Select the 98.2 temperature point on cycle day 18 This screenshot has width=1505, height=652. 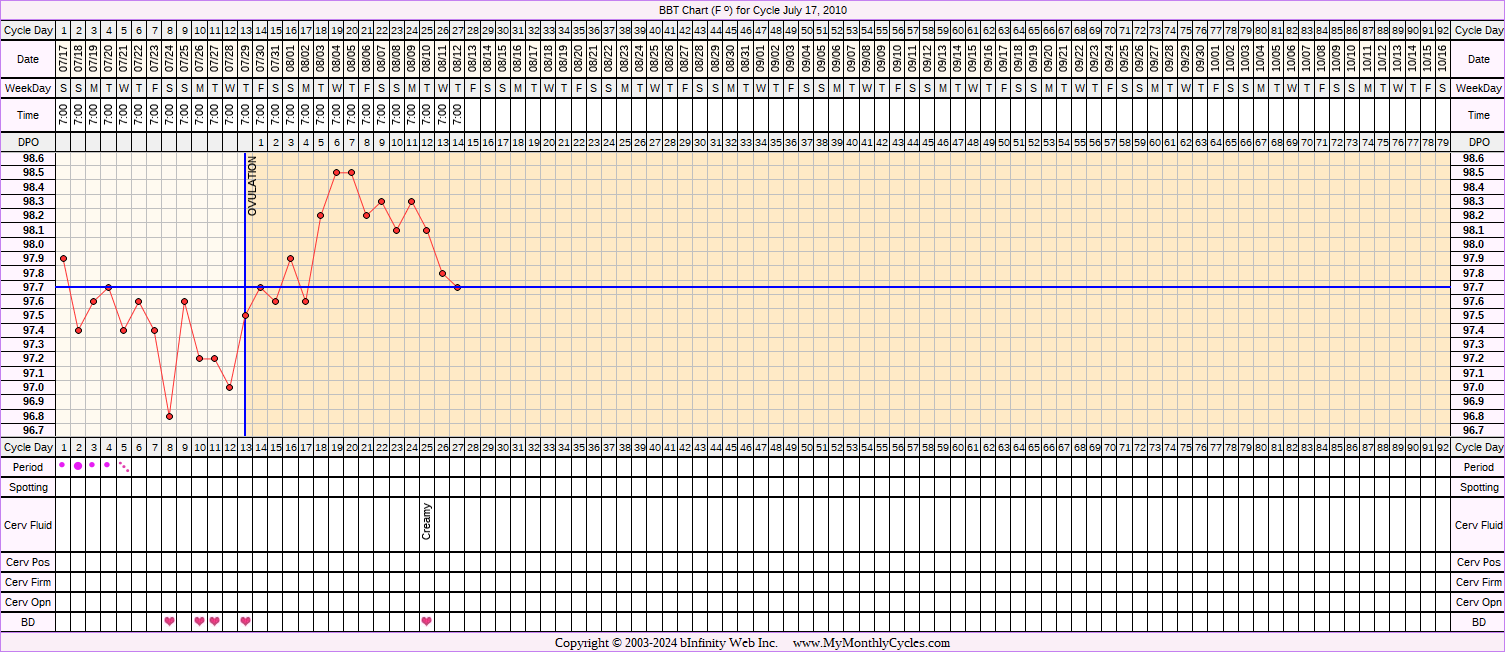click(x=321, y=215)
